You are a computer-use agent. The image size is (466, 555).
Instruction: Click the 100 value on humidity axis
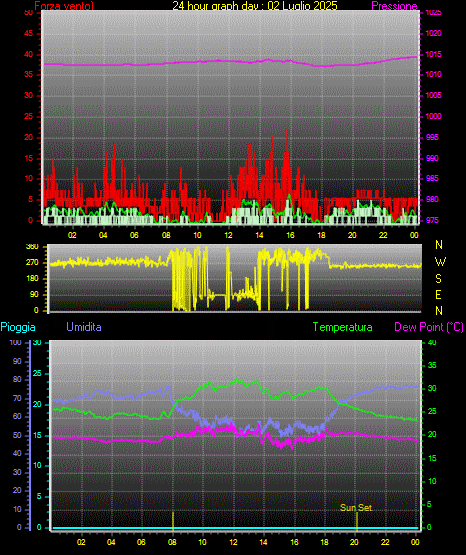coord(16,343)
